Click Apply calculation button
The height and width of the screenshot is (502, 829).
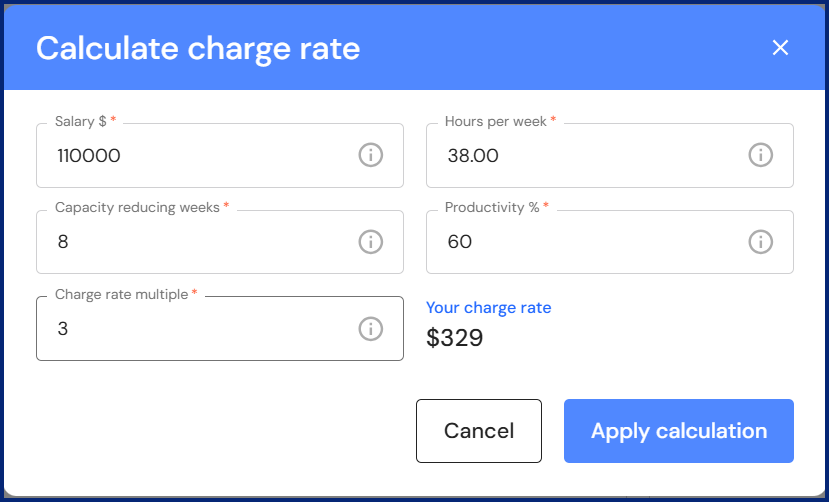(x=679, y=431)
